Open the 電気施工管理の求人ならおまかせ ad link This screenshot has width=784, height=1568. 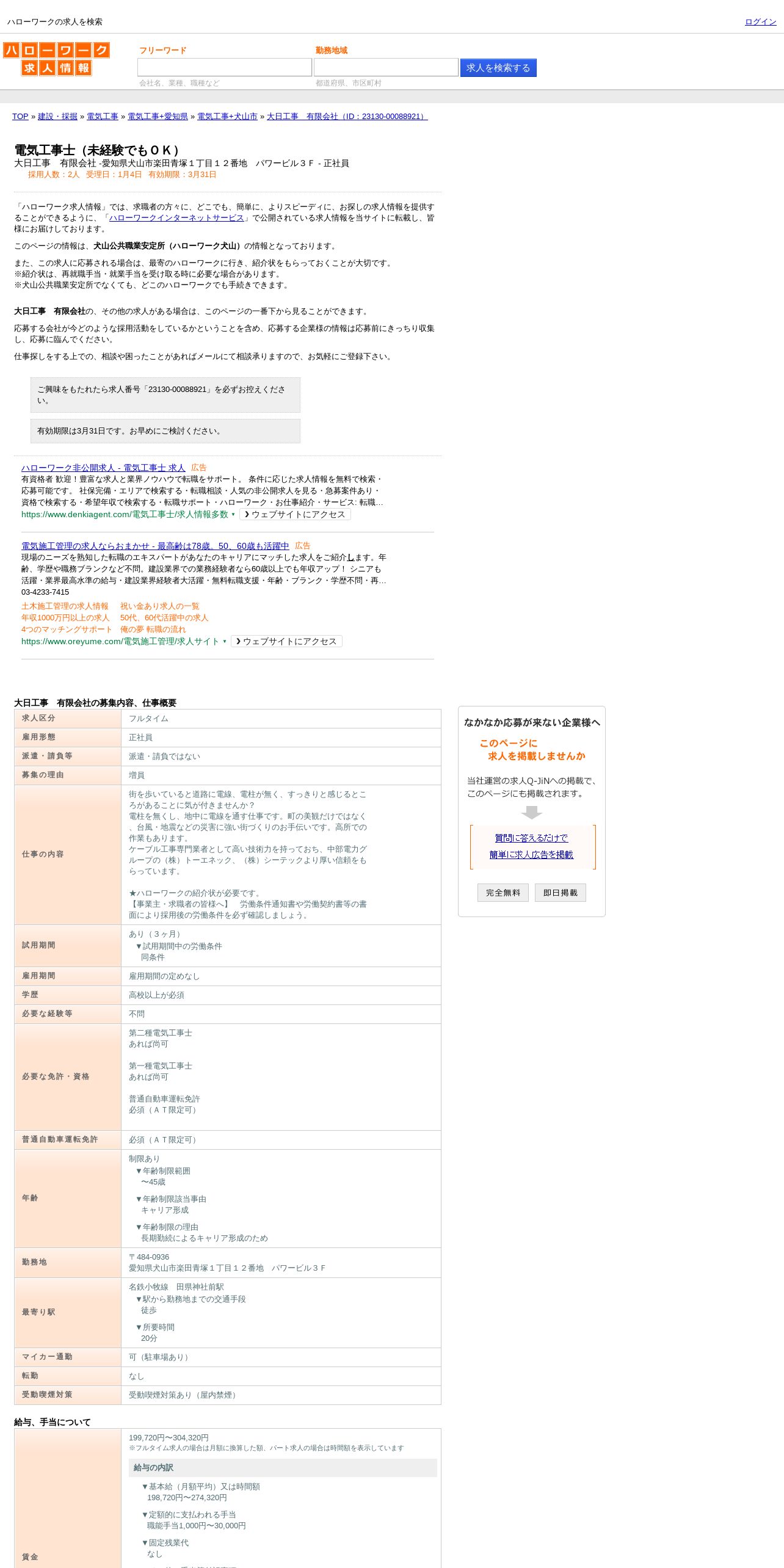[x=155, y=546]
